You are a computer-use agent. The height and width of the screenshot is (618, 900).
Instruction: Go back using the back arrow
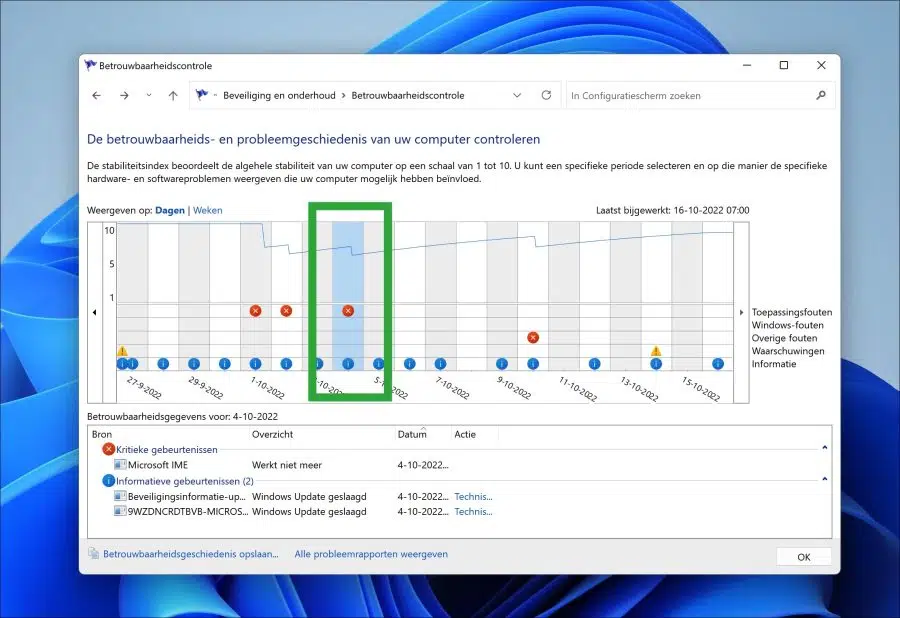pyautogui.click(x=96, y=96)
